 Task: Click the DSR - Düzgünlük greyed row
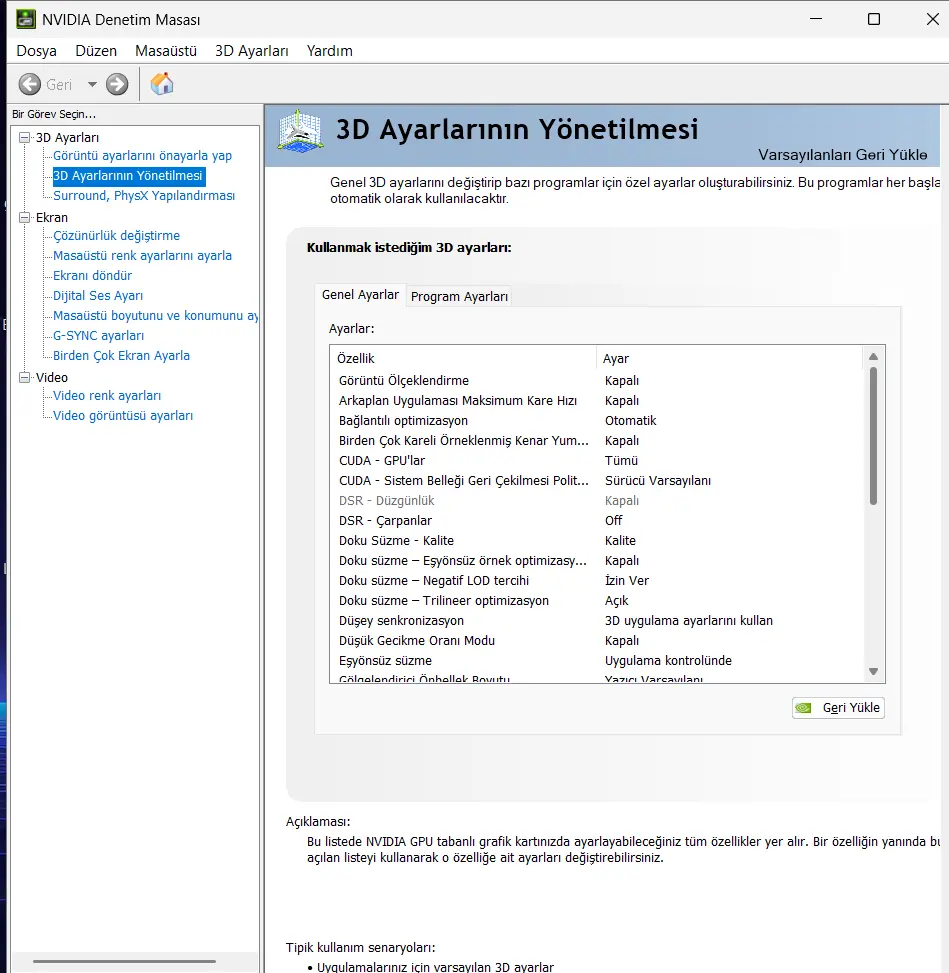point(595,500)
